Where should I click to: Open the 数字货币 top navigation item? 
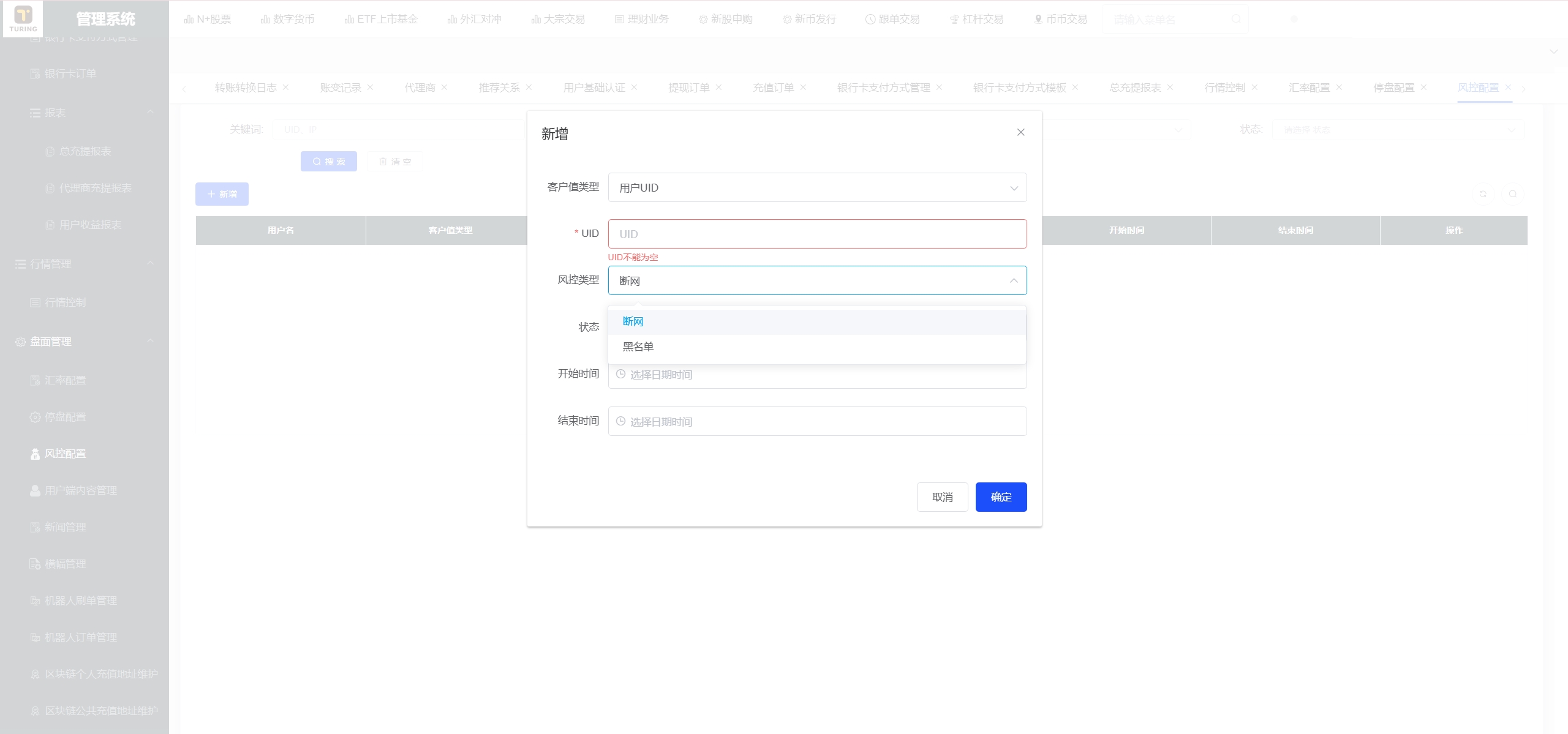tap(287, 20)
